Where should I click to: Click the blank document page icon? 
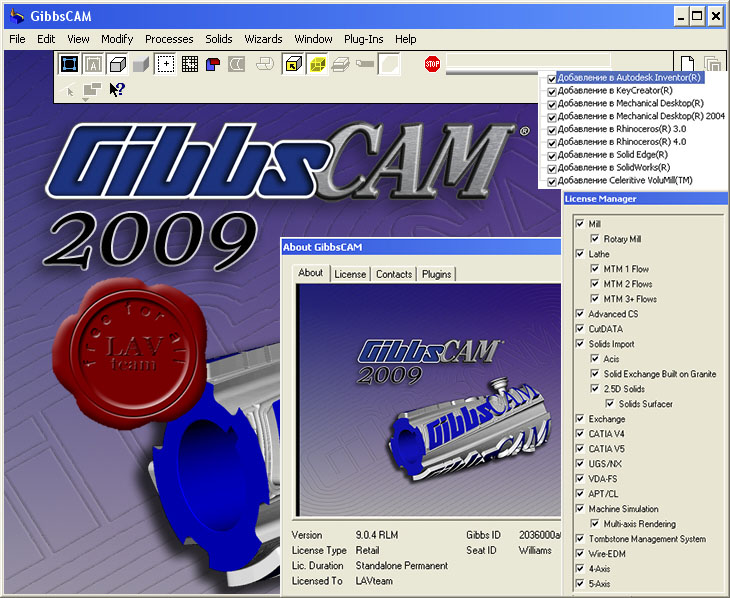(x=688, y=63)
